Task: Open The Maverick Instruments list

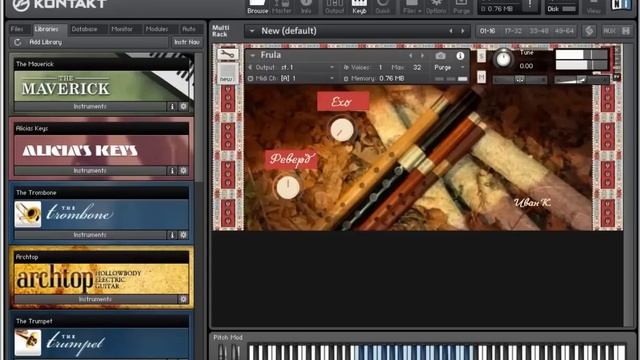Action: click(90, 107)
